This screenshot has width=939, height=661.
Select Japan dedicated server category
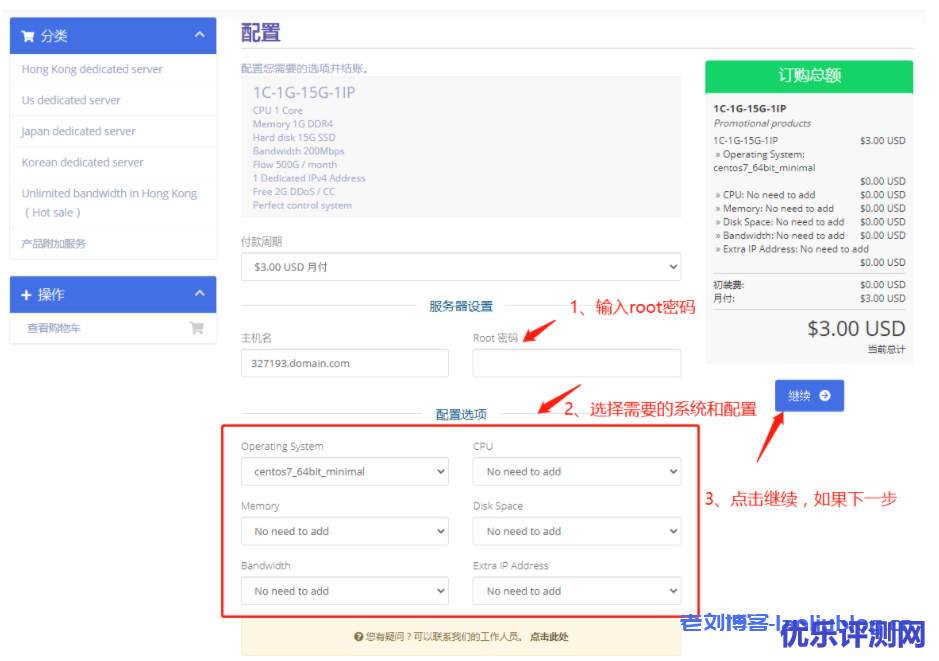pos(79,131)
